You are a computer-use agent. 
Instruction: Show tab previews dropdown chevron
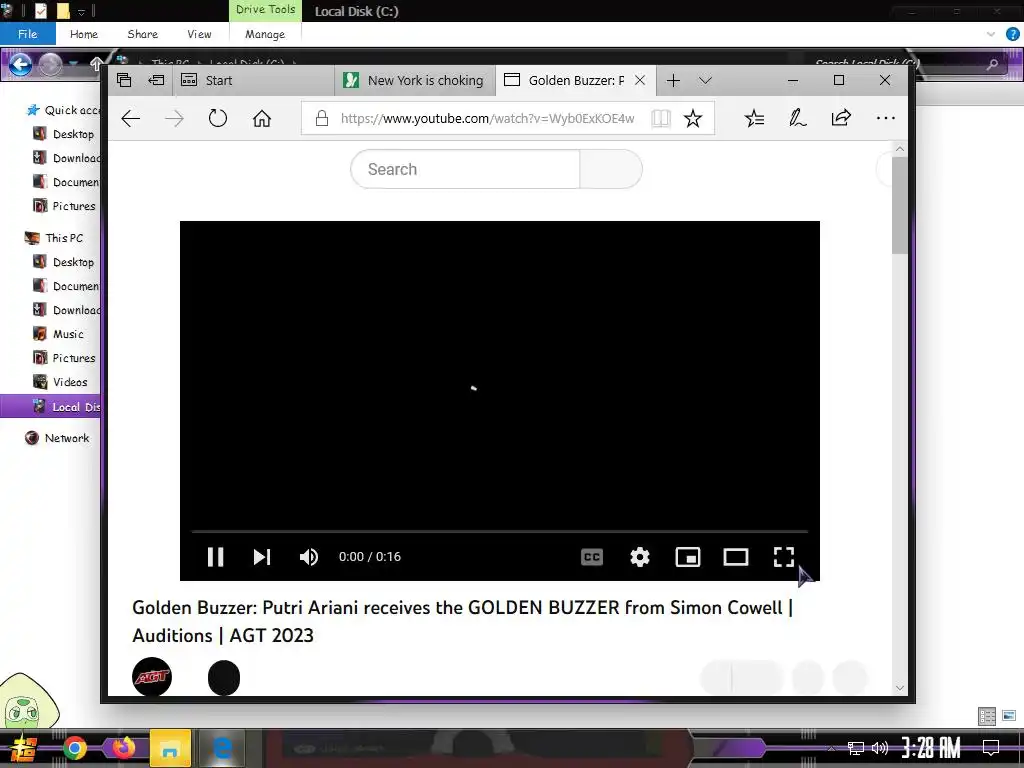point(705,80)
